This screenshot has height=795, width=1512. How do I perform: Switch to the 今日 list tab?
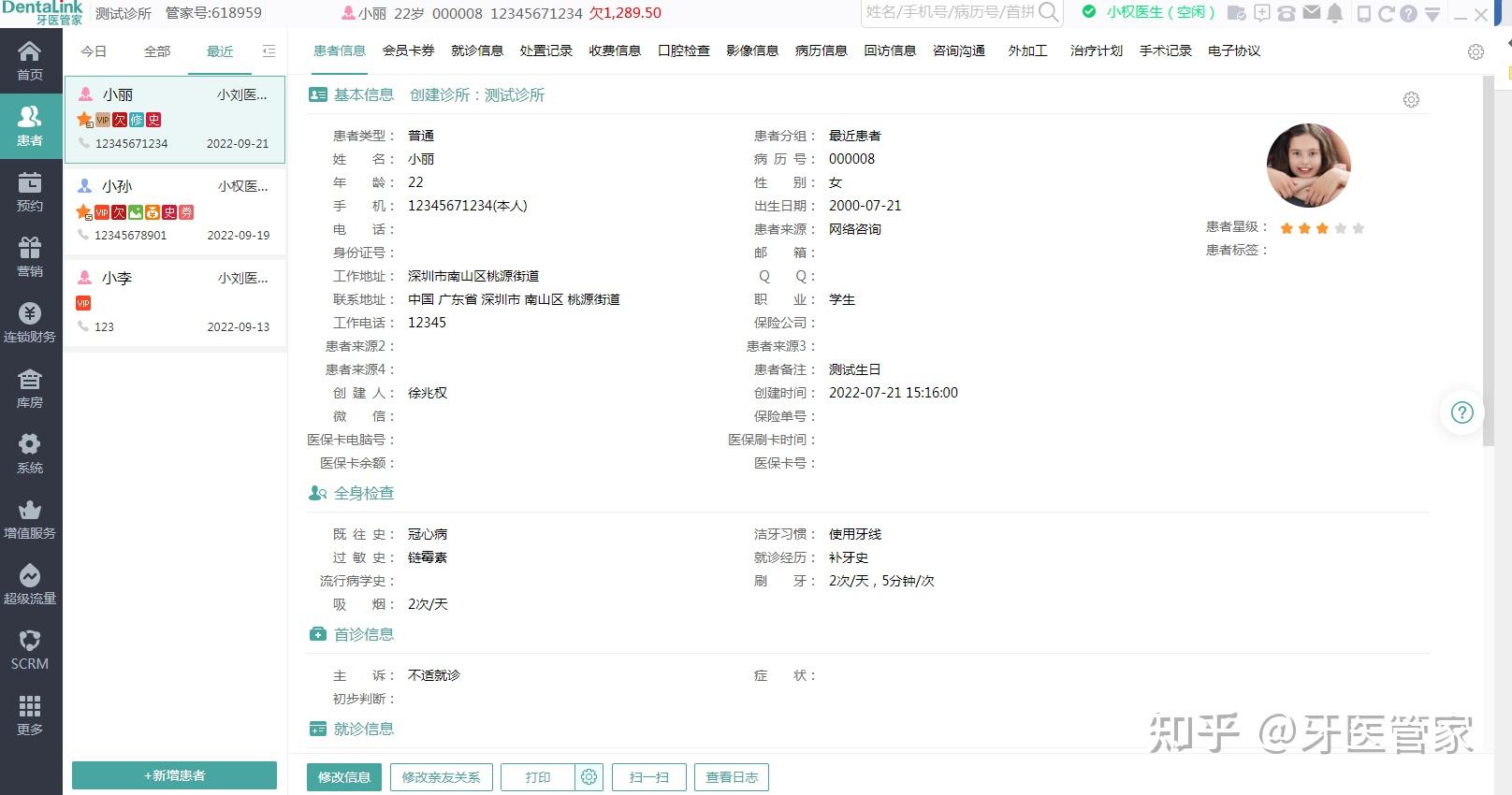click(94, 51)
